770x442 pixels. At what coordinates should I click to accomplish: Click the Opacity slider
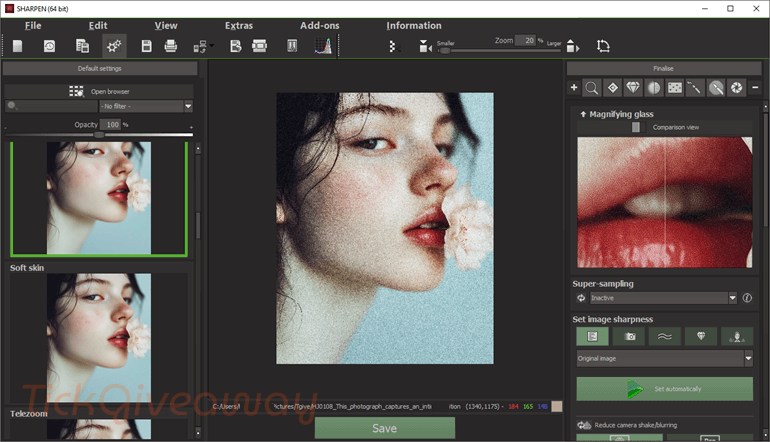pos(99,135)
